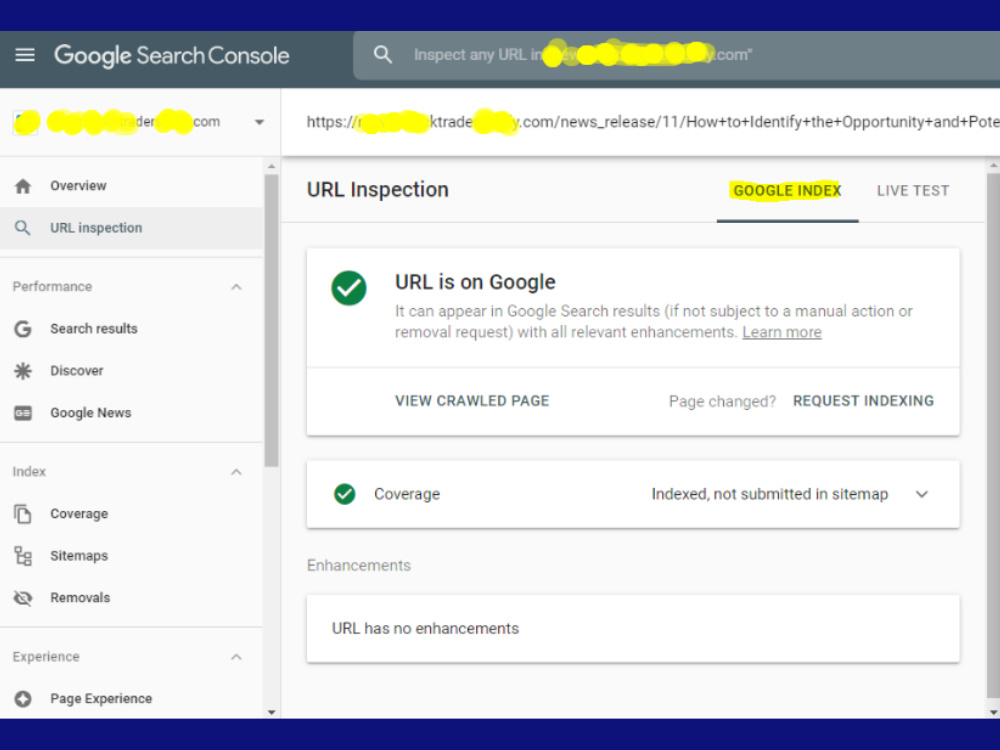Click the Google Search Console logo
This screenshot has height=750, width=1000.
click(x=172, y=55)
